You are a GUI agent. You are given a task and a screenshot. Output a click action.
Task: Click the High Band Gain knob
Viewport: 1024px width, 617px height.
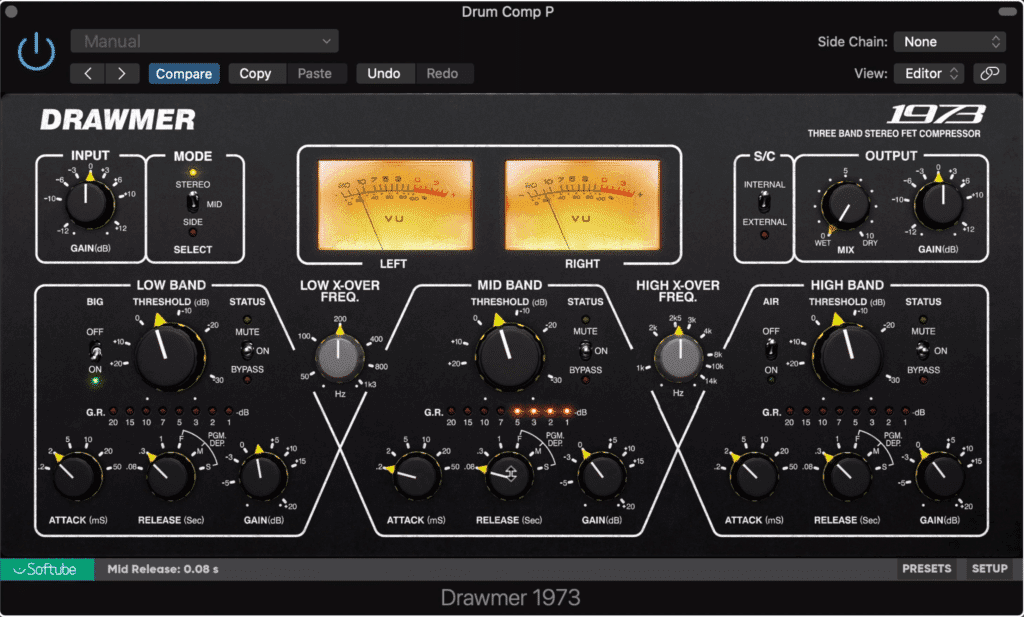click(940, 476)
